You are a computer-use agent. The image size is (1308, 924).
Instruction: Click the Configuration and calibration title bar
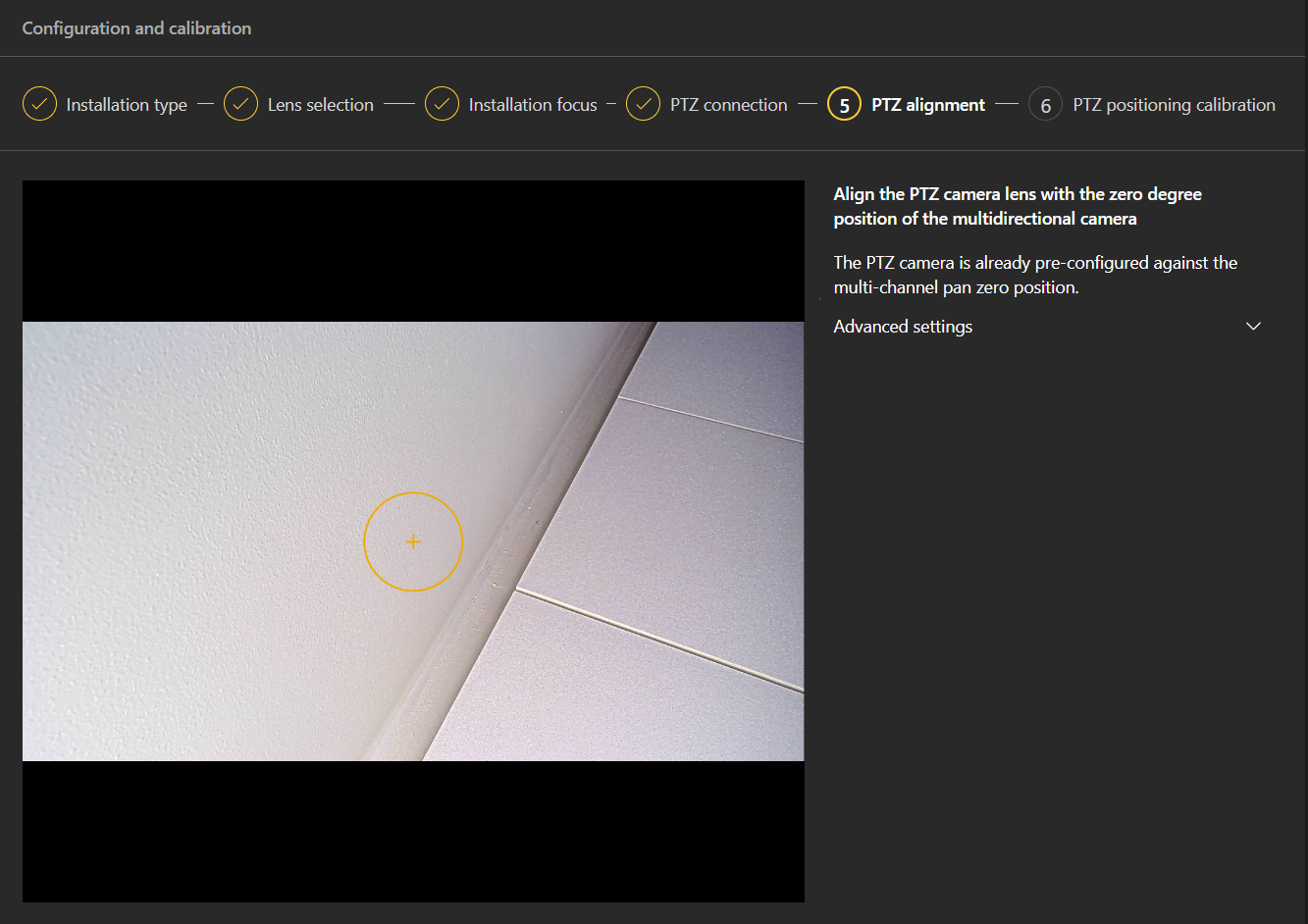point(136,27)
